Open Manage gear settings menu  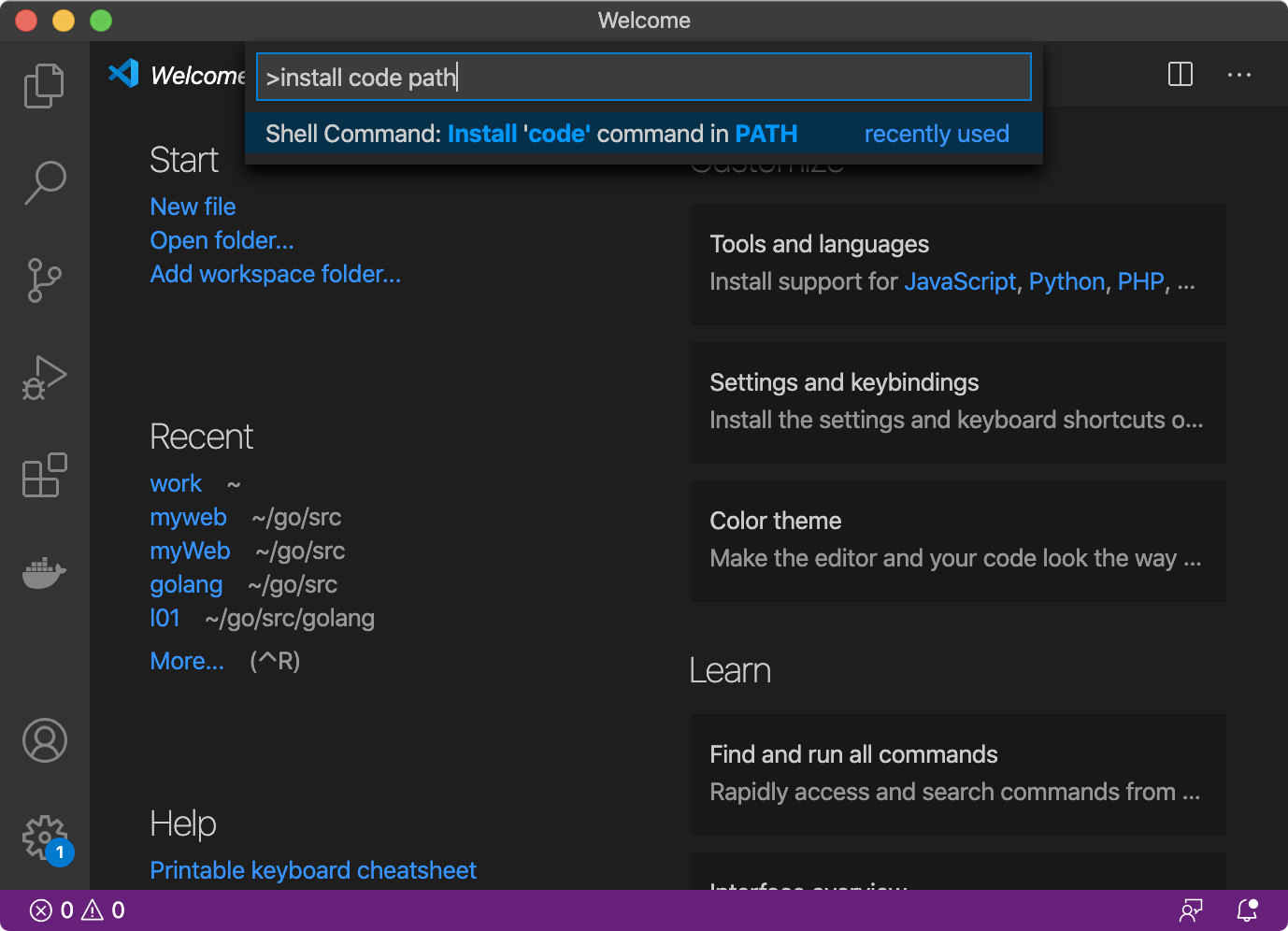tap(44, 838)
